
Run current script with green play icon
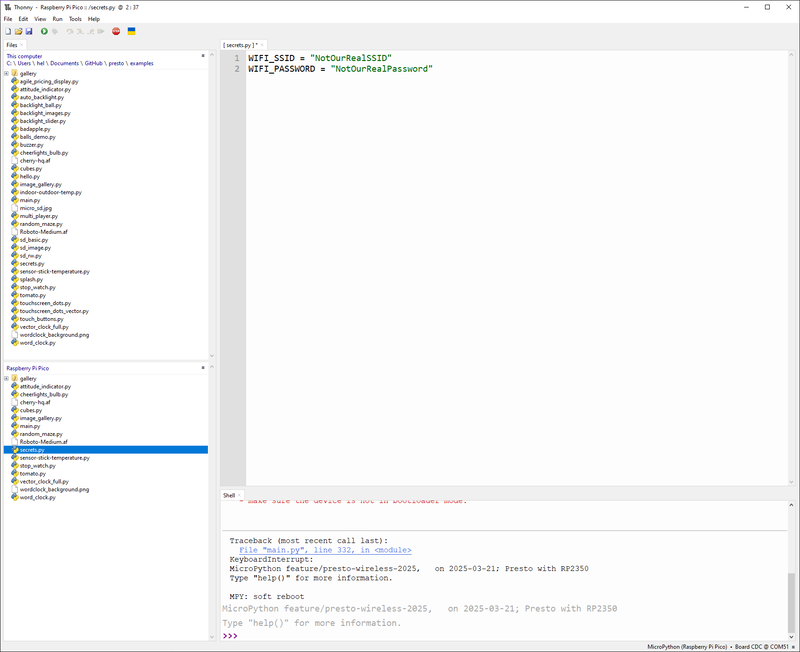tap(44, 32)
